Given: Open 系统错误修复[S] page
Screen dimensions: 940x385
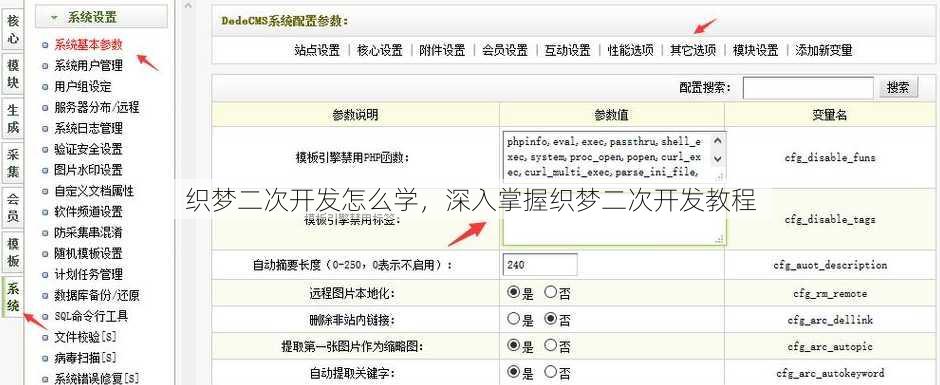Looking at the screenshot, I should (96, 378).
